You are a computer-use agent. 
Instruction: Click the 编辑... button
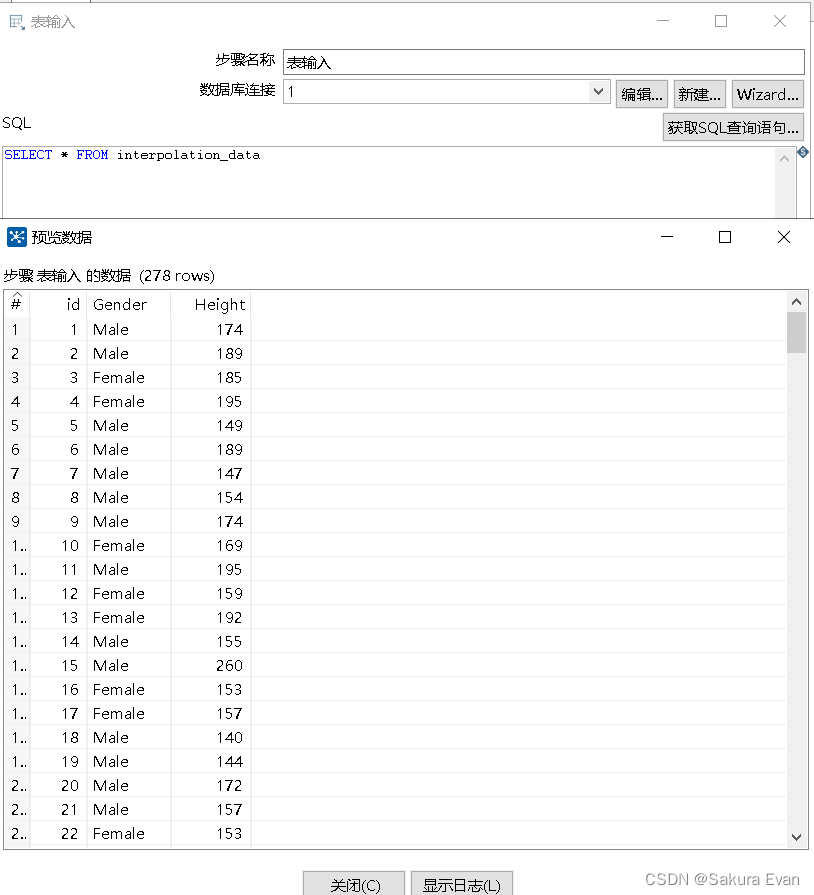coord(642,94)
